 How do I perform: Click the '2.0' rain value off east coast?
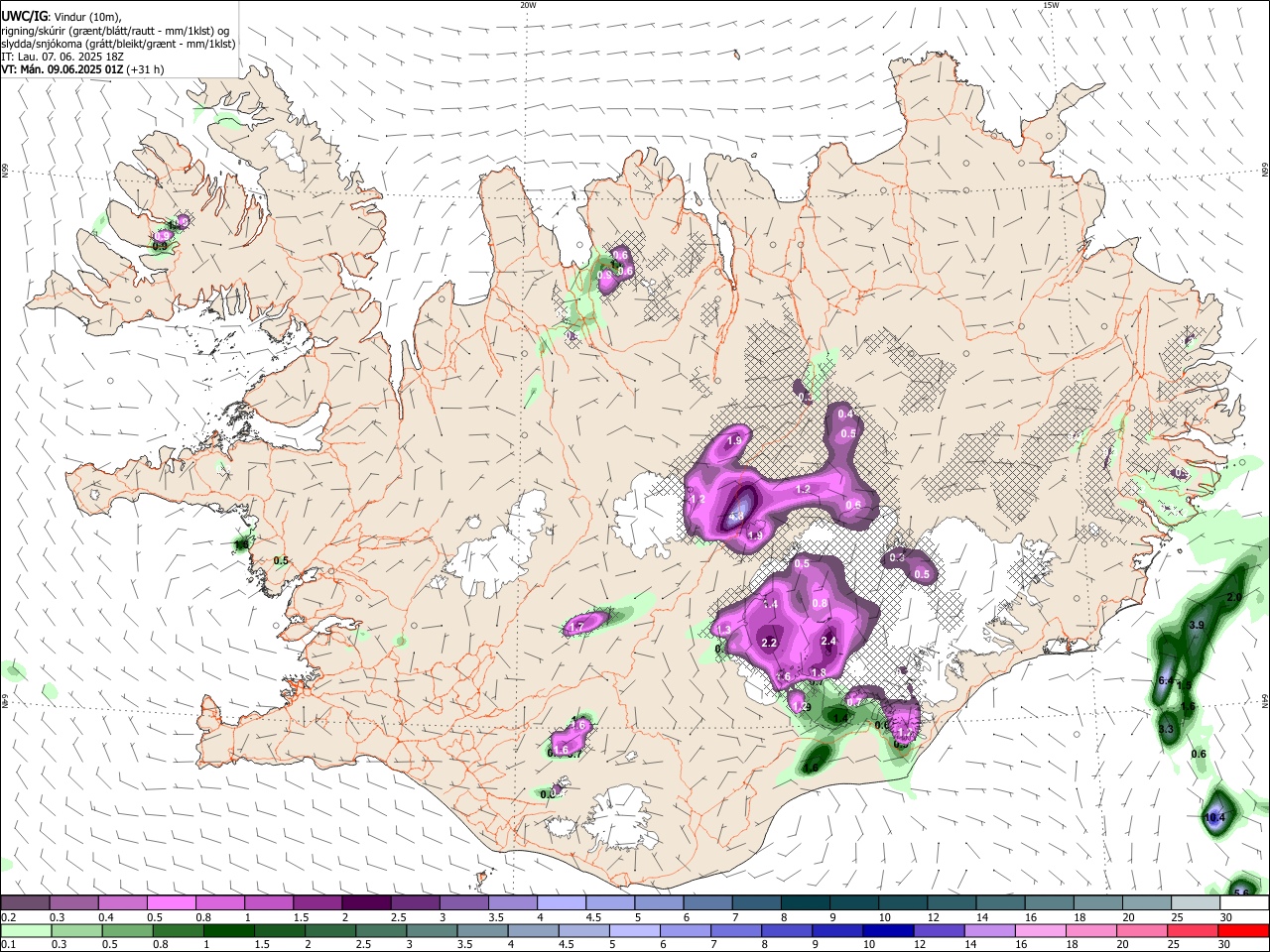pyautogui.click(x=1234, y=598)
